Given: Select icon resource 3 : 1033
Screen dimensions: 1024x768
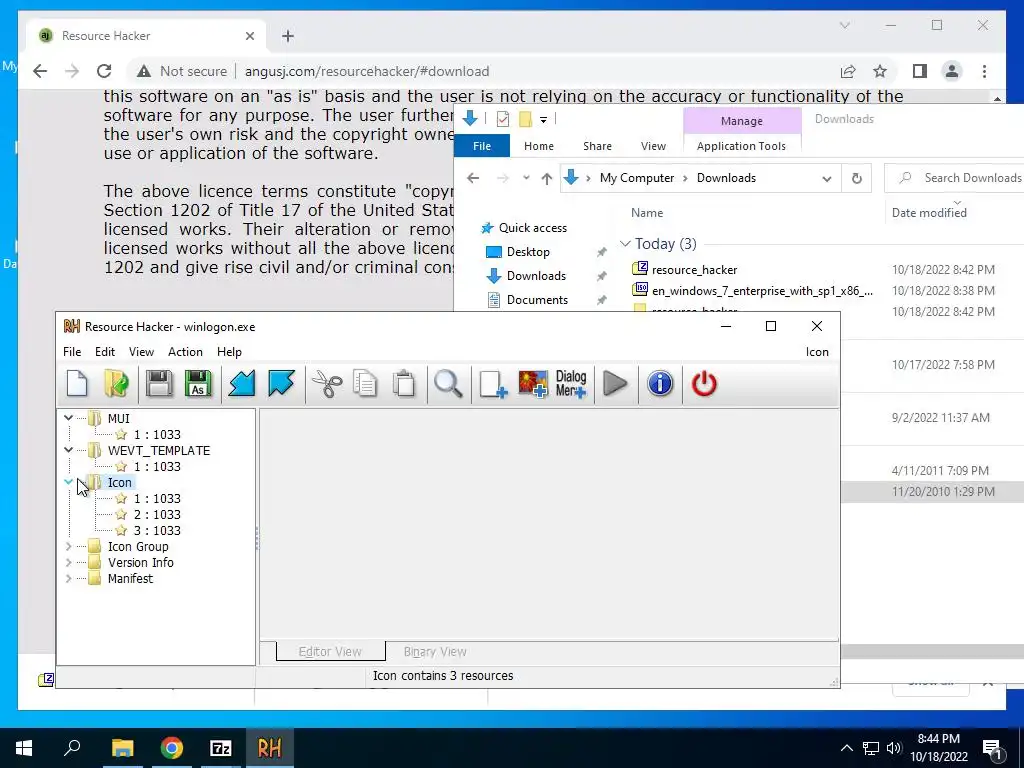Looking at the screenshot, I should tap(157, 530).
